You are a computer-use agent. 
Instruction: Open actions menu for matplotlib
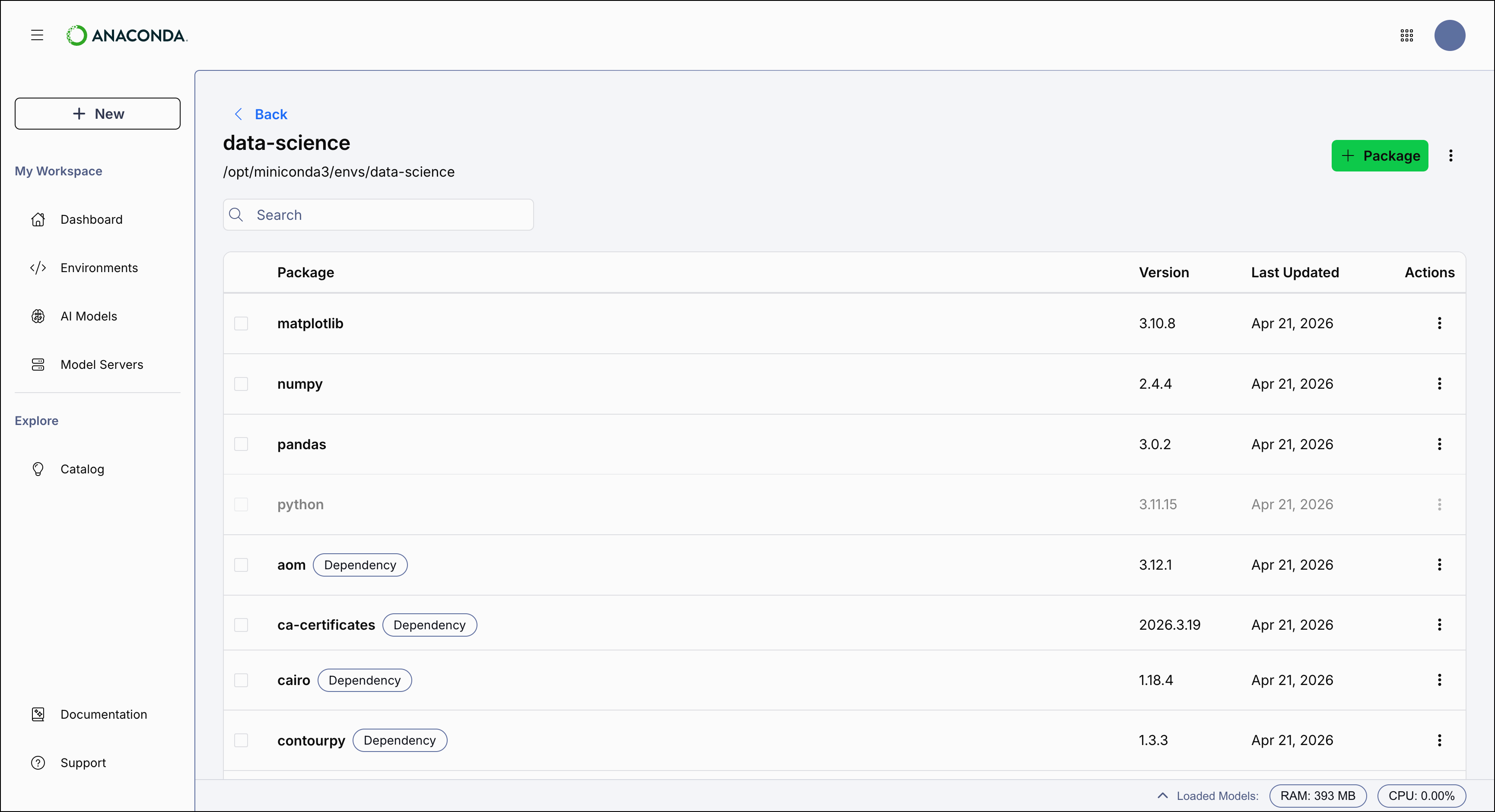pos(1439,323)
